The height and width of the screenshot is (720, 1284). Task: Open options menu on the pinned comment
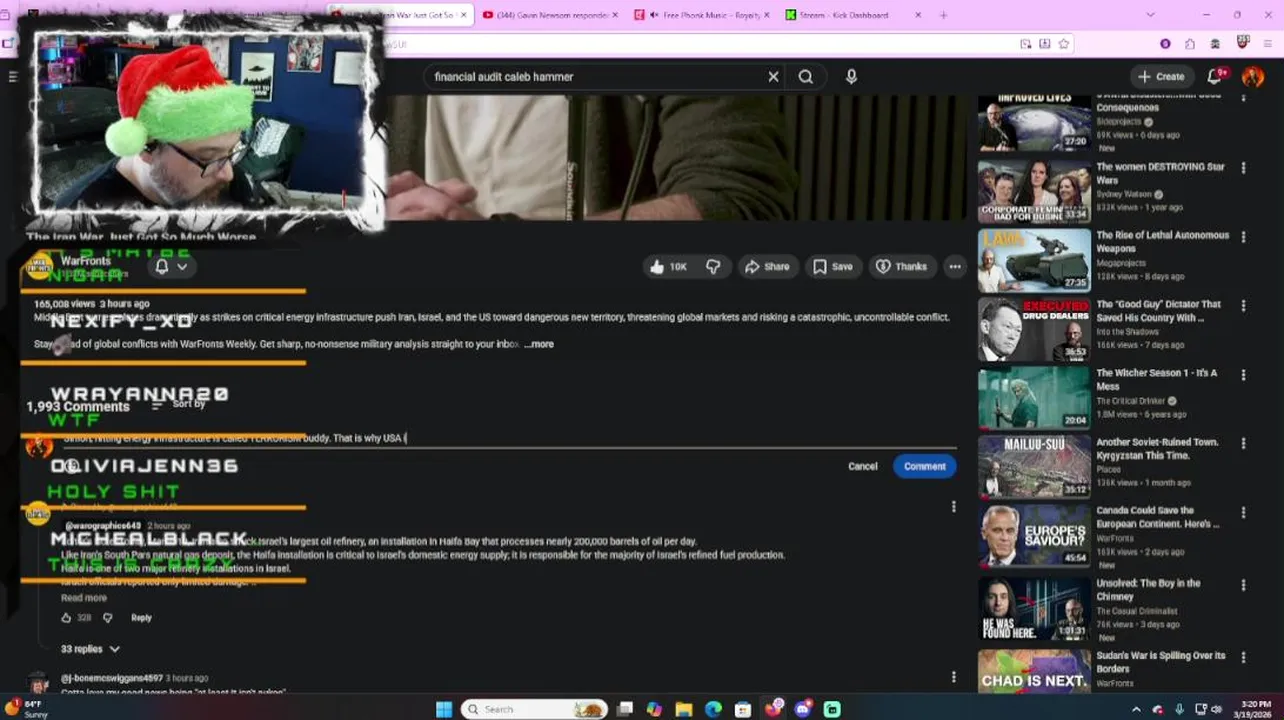[x=953, y=507]
